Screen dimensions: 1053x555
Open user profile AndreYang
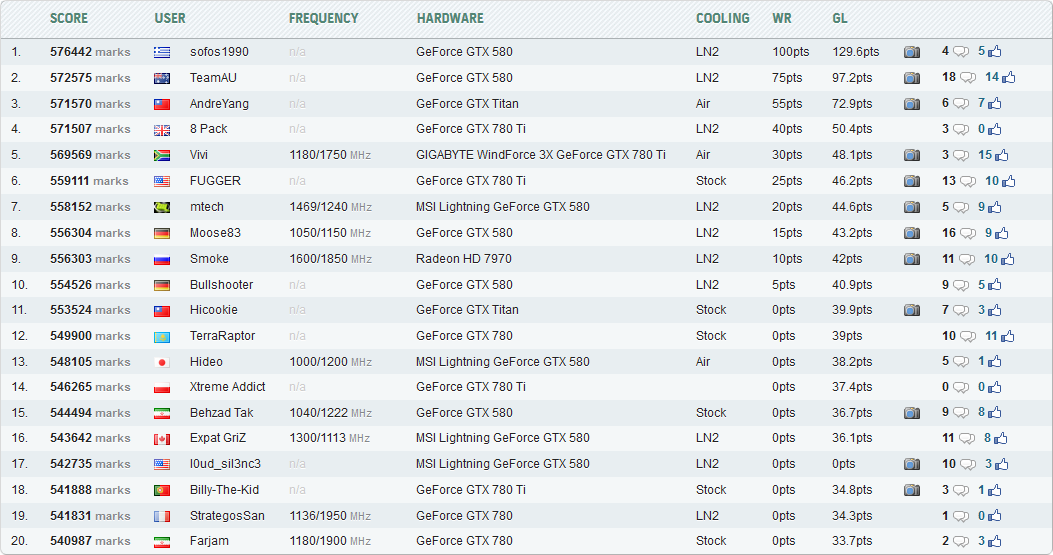(219, 103)
